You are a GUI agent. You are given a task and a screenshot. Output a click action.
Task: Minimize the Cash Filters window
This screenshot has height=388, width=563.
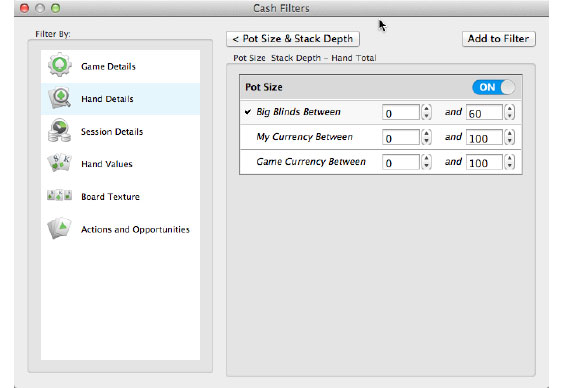coord(40,8)
